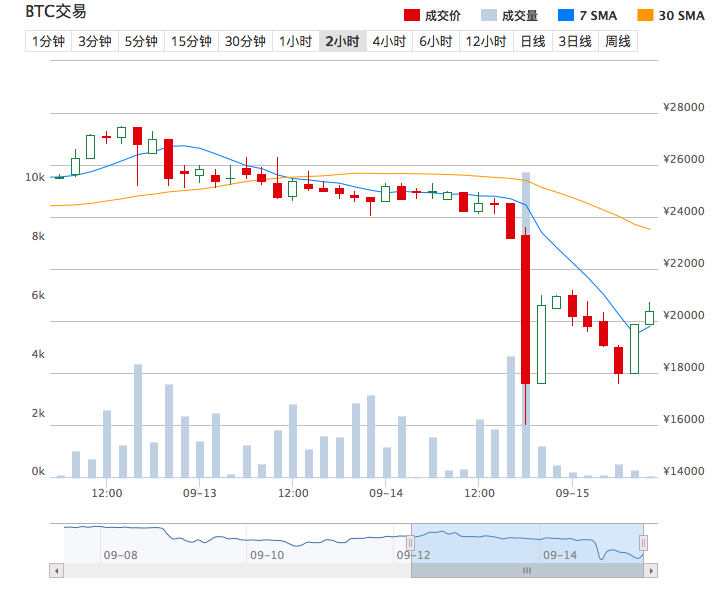Viewport: 723px width, 595px height.
Task: Click the last green candlestick near ¥20000
Action: pos(649,318)
